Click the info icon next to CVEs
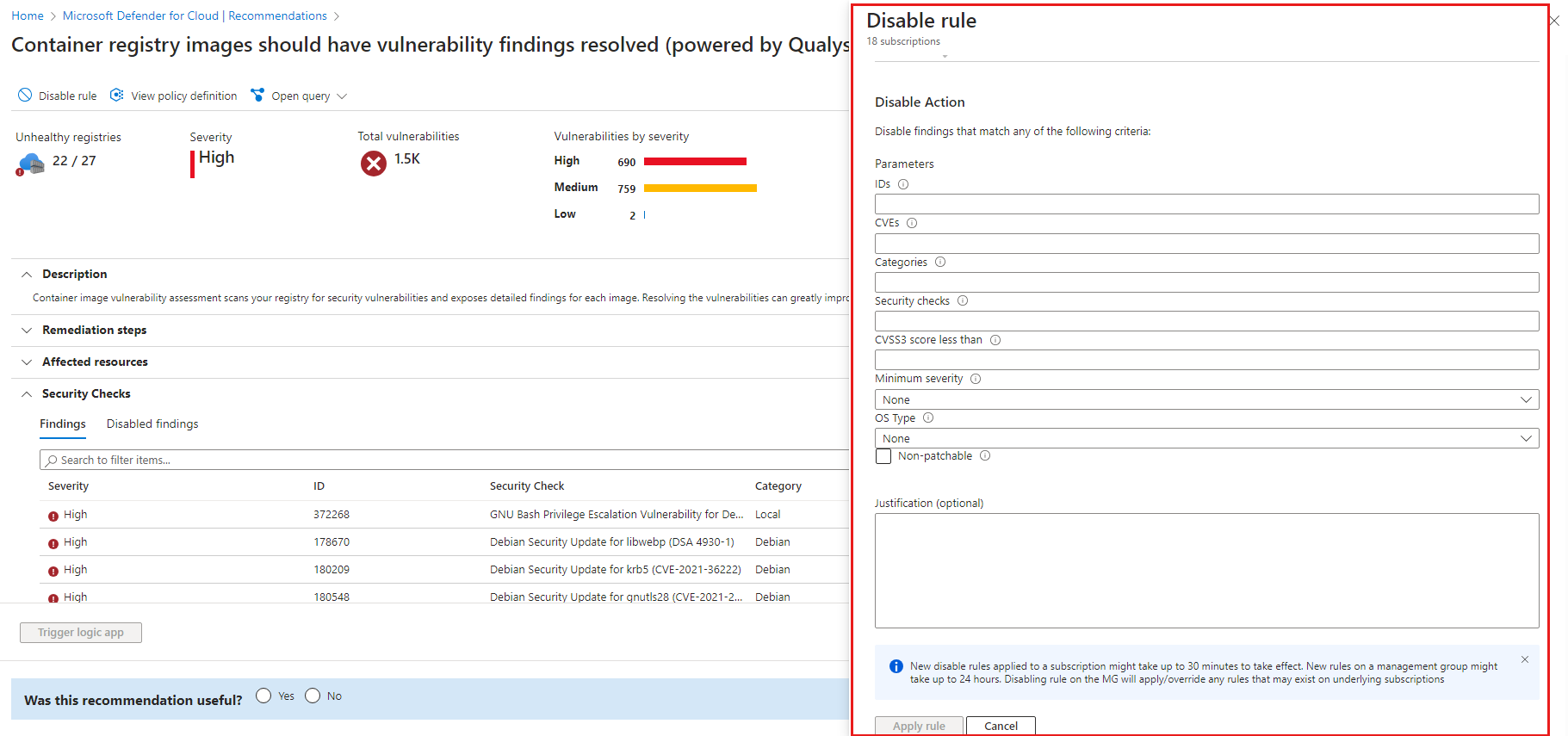Screen dimensions: 1568x736 pyautogui.click(x=912, y=223)
